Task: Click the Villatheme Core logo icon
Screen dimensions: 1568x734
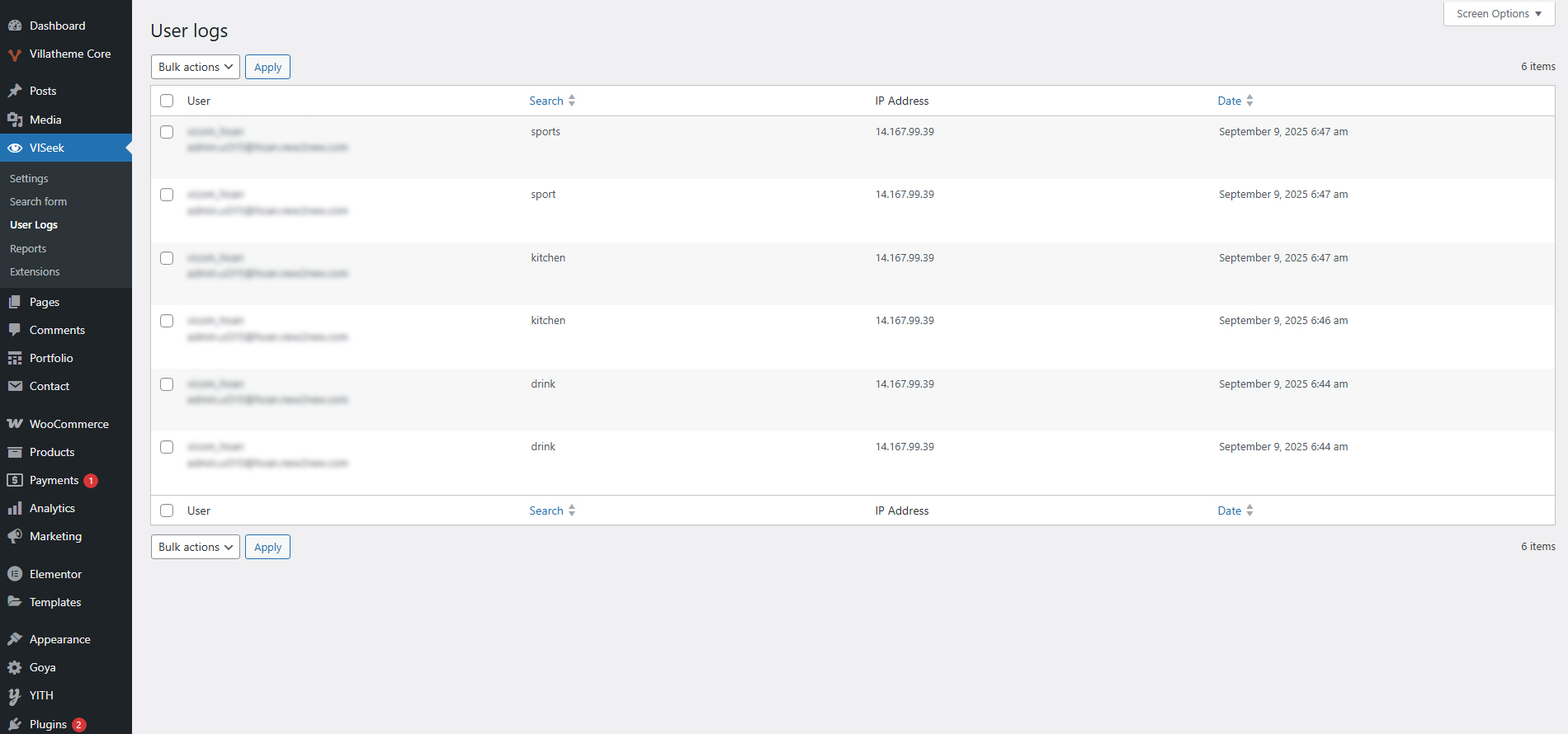Action: pyautogui.click(x=15, y=54)
